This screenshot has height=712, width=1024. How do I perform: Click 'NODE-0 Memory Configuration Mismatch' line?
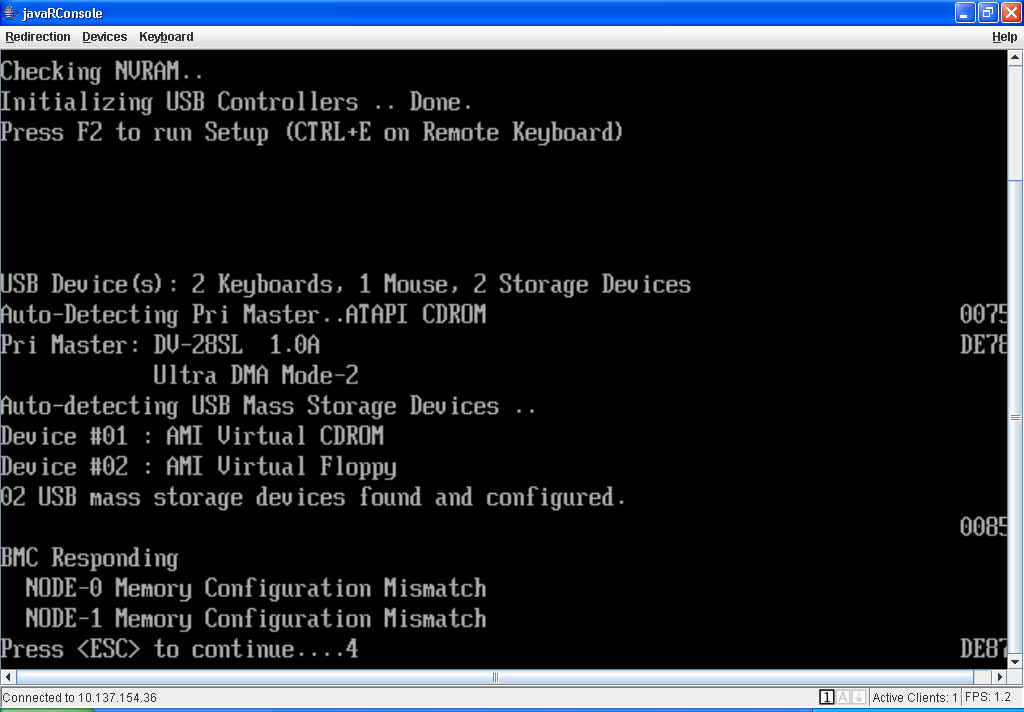tap(256, 589)
